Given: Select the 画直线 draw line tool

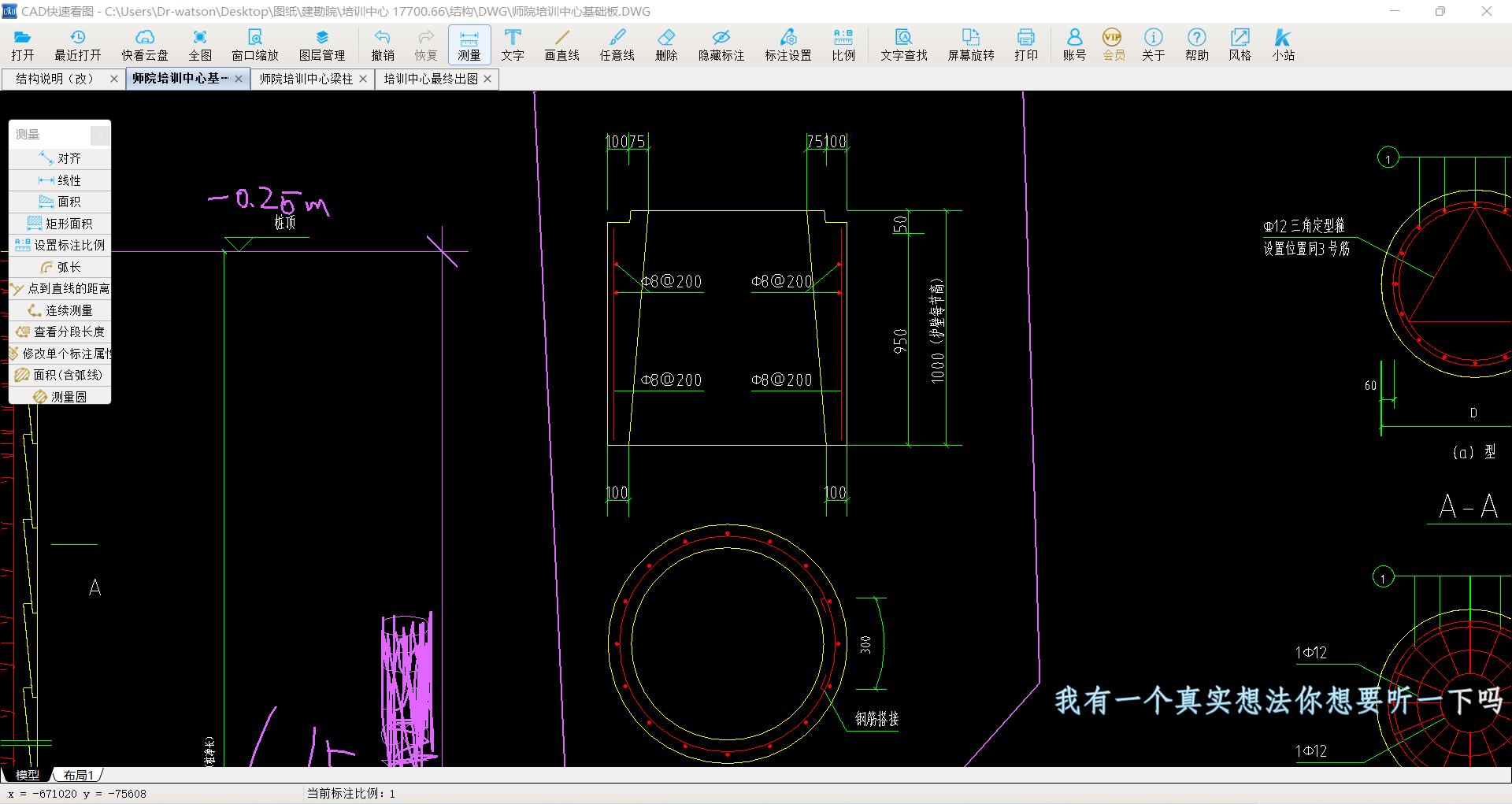Looking at the screenshot, I should point(562,45).
